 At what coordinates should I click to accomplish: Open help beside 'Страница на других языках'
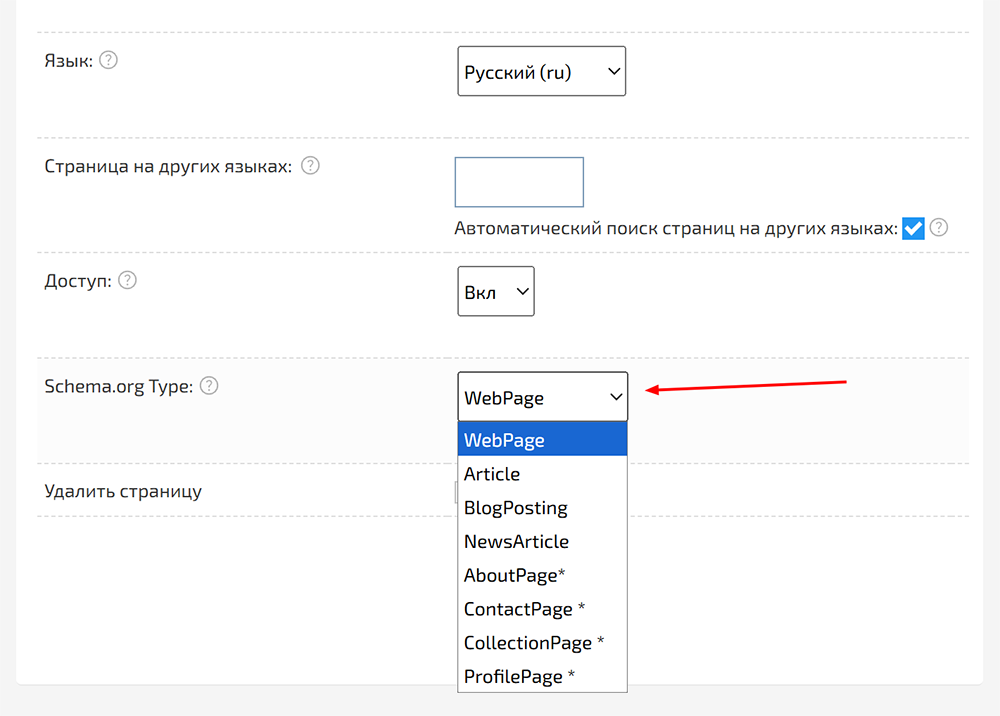310,166
